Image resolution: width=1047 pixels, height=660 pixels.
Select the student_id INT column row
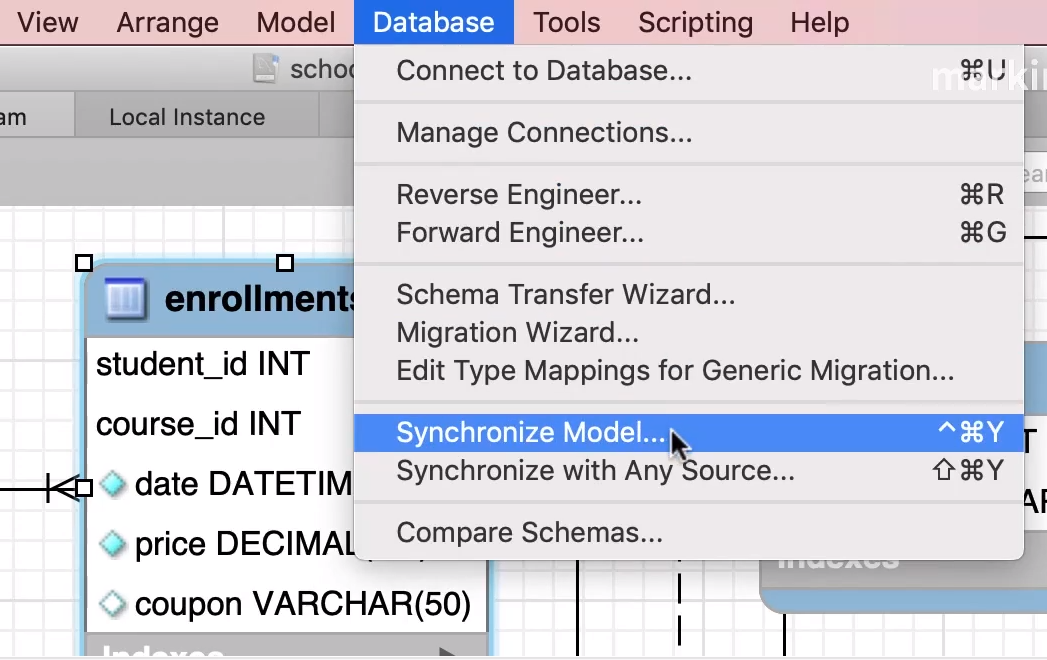(x=203, y=365)
